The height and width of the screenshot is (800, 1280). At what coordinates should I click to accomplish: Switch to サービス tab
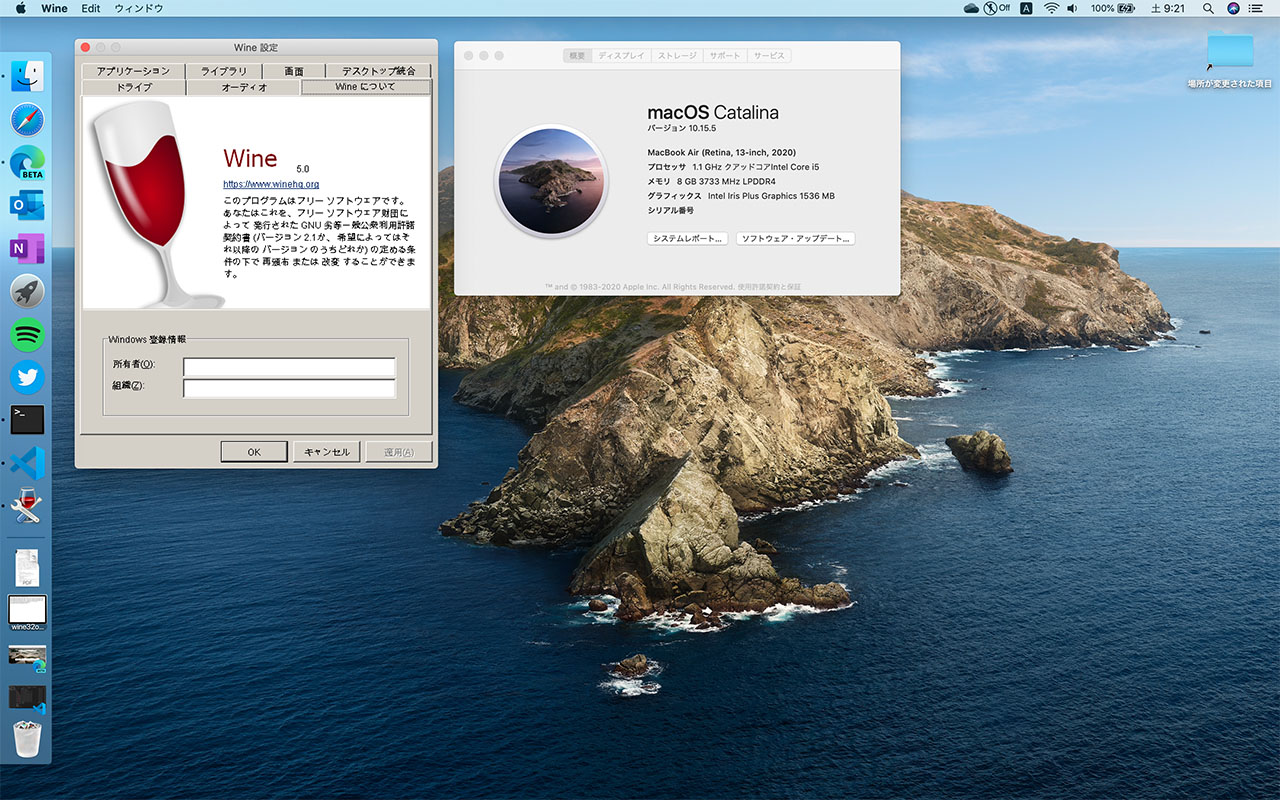pyautogui.click(x=769, y=56)
